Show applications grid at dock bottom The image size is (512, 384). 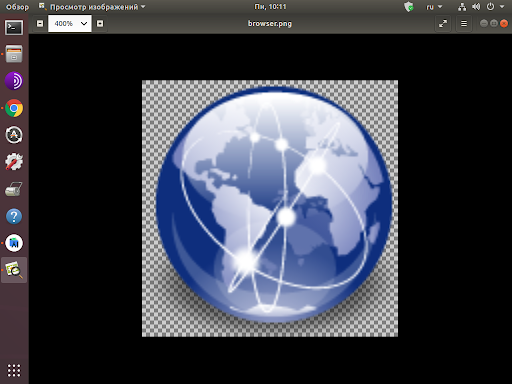click(14, 370)
